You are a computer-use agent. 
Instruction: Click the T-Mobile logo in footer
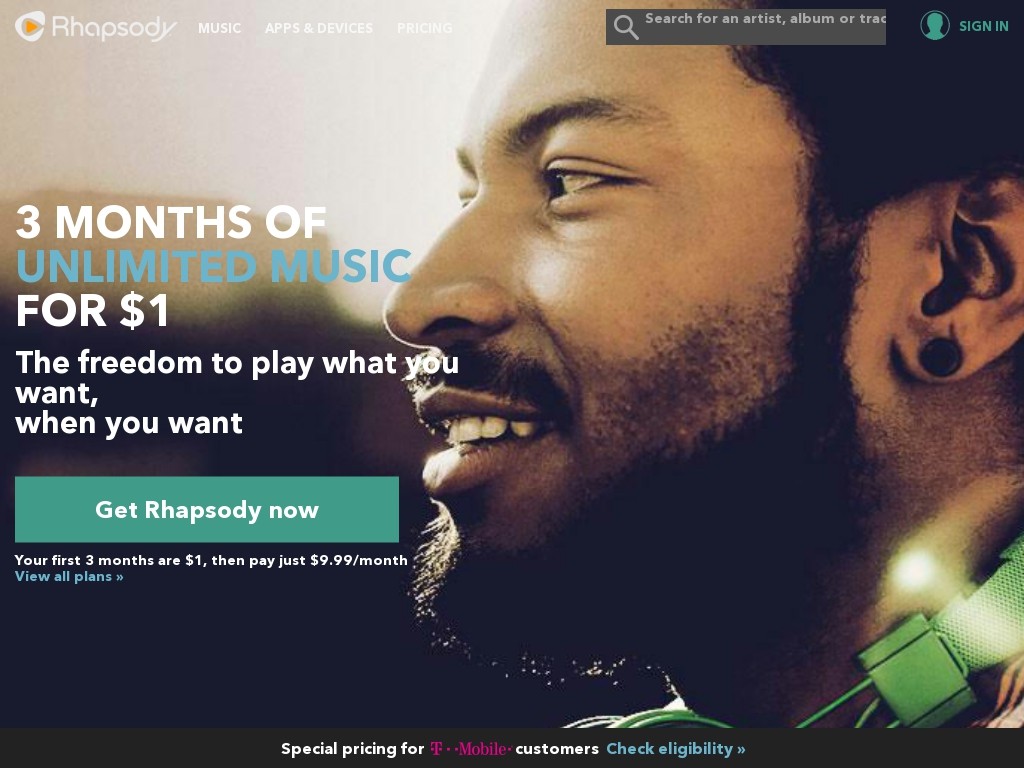coord(470,748)
